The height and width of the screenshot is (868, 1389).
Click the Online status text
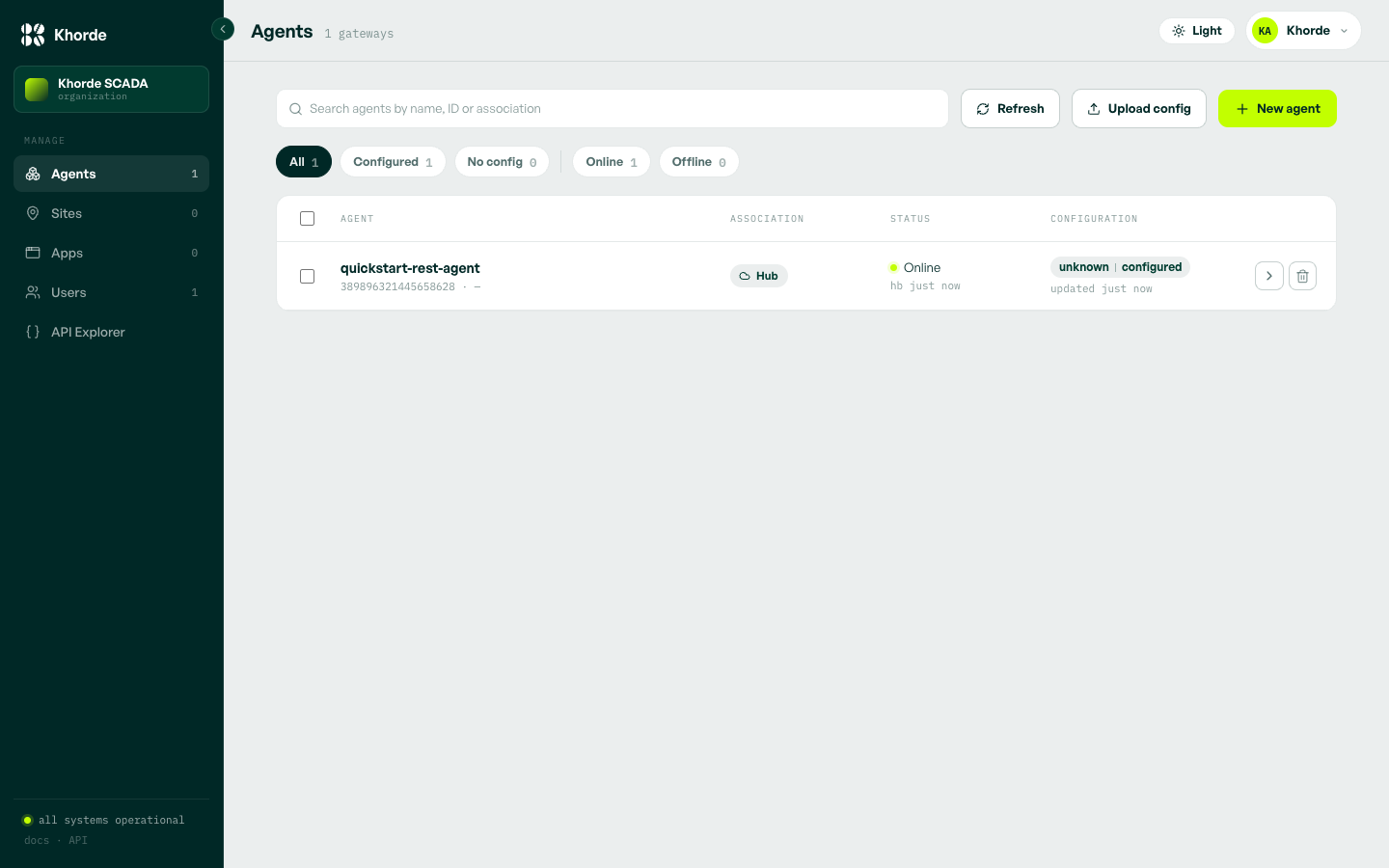coord(922,268)
